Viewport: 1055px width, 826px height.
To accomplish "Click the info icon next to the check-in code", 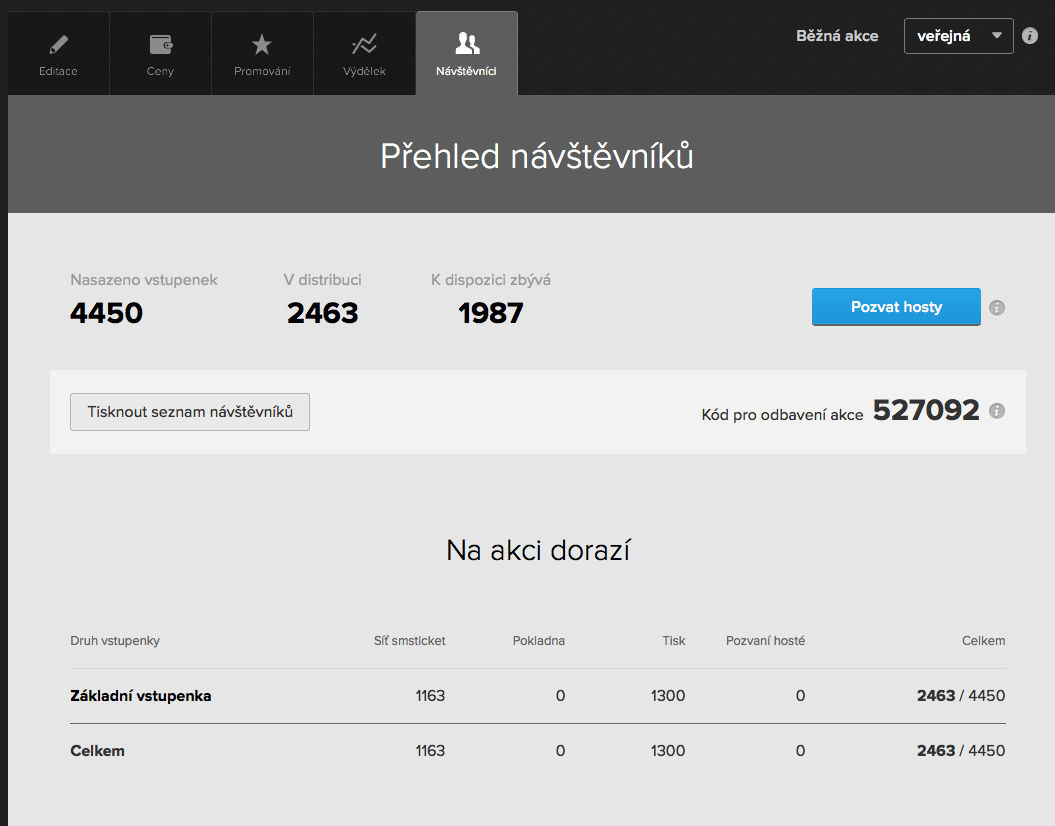I will pyautogui.click(x=997, y=409).
